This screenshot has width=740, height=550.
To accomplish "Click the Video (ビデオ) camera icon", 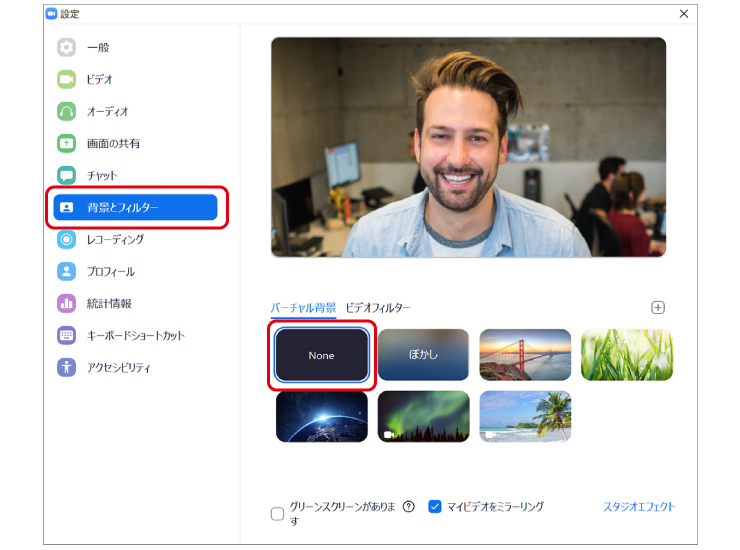I will (67, 79).
